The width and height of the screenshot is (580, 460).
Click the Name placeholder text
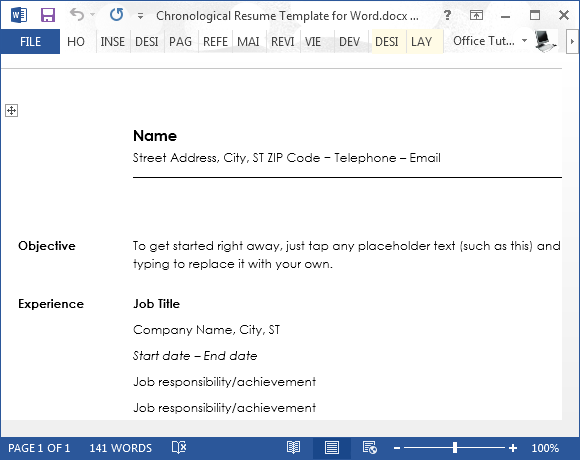pos(155,136)
